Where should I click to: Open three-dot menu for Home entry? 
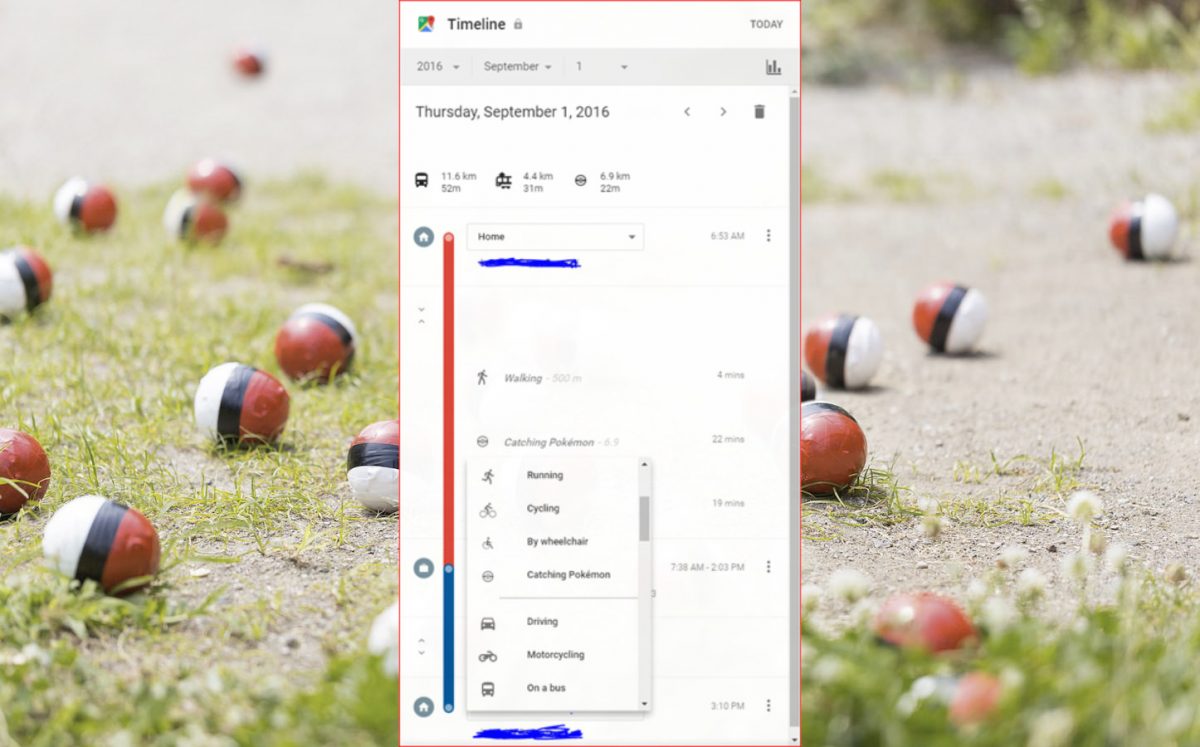[768, 236]
